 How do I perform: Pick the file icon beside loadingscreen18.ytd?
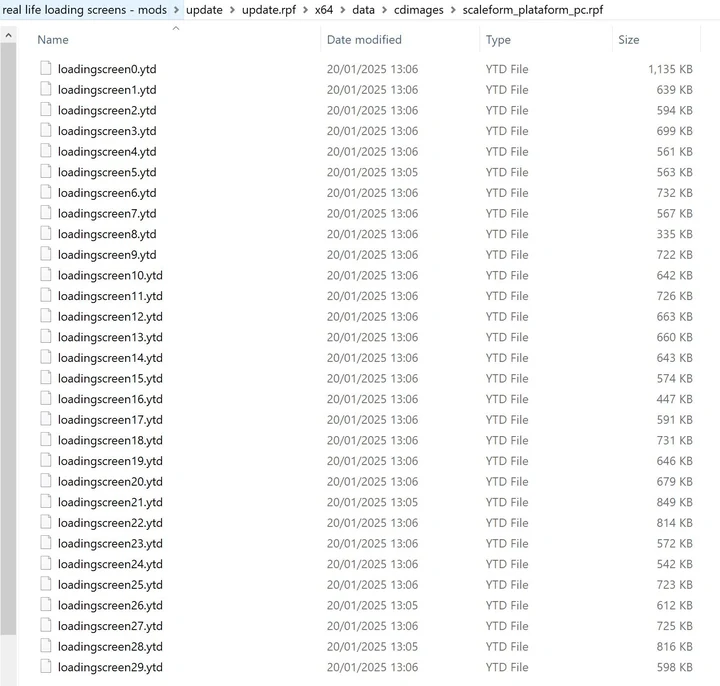45,440
